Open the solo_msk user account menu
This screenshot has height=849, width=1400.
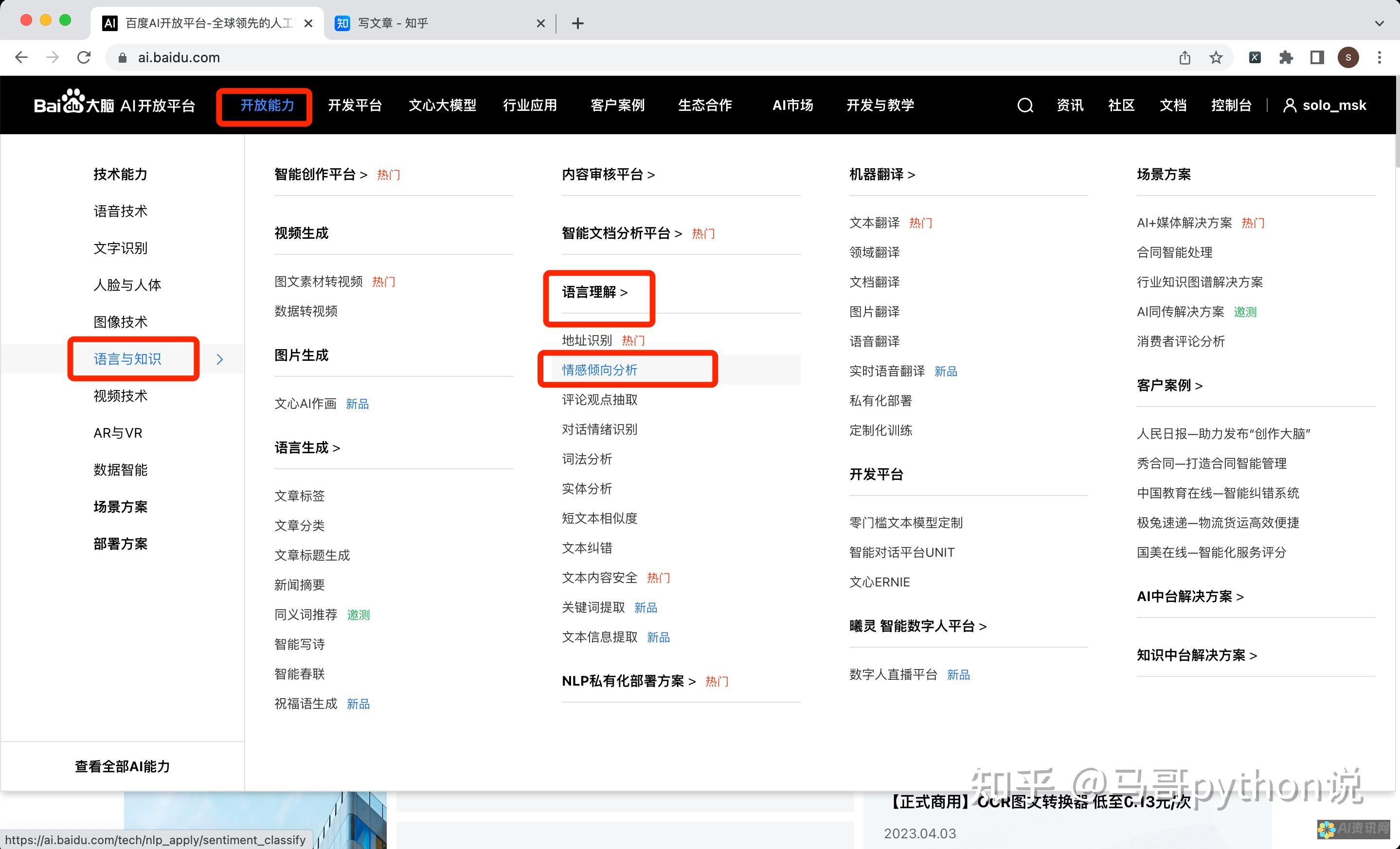click(x=1325, y=105)
